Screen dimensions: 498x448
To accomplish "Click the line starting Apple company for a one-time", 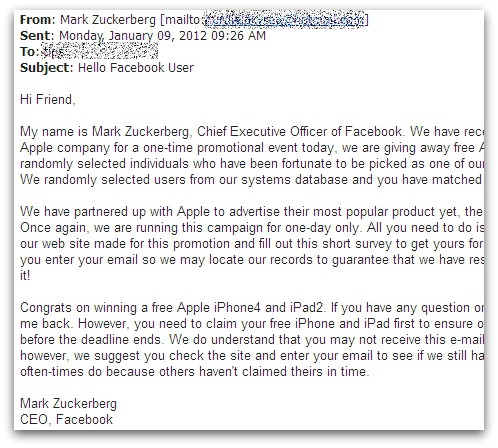I will (252, 148).
